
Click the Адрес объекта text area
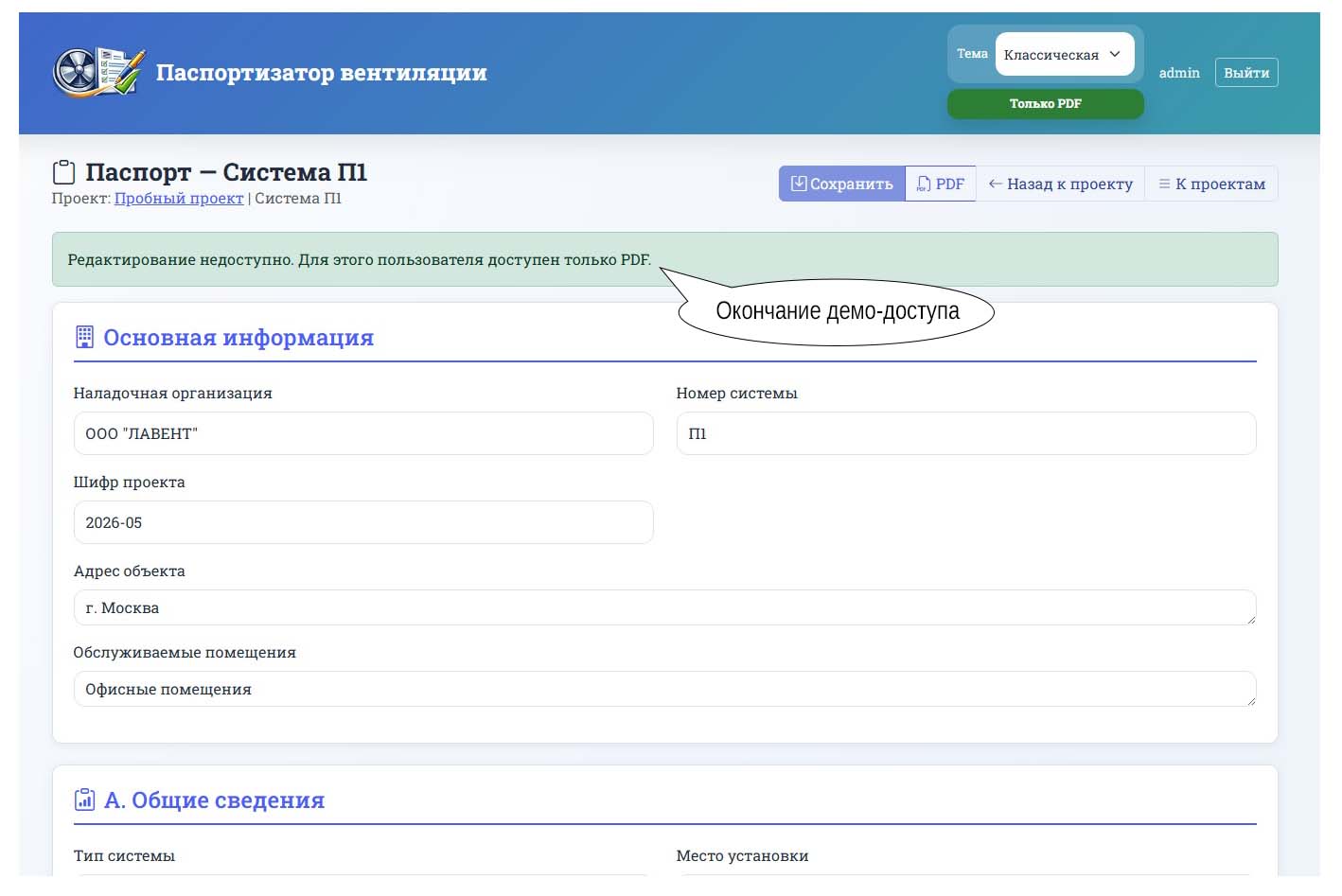pos(664,607)
